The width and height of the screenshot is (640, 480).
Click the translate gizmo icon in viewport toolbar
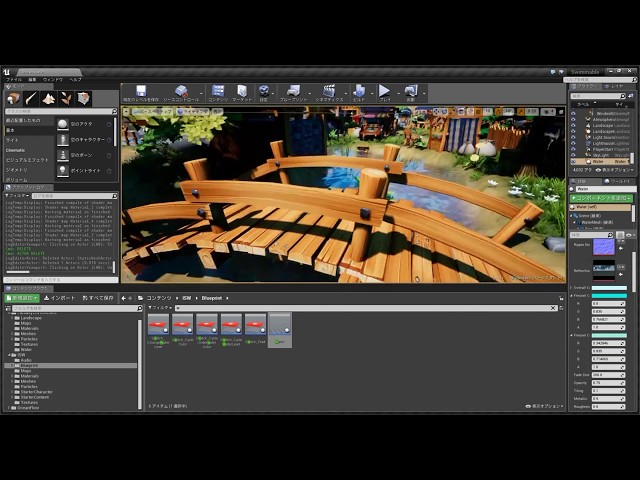[x=437, y=111]
